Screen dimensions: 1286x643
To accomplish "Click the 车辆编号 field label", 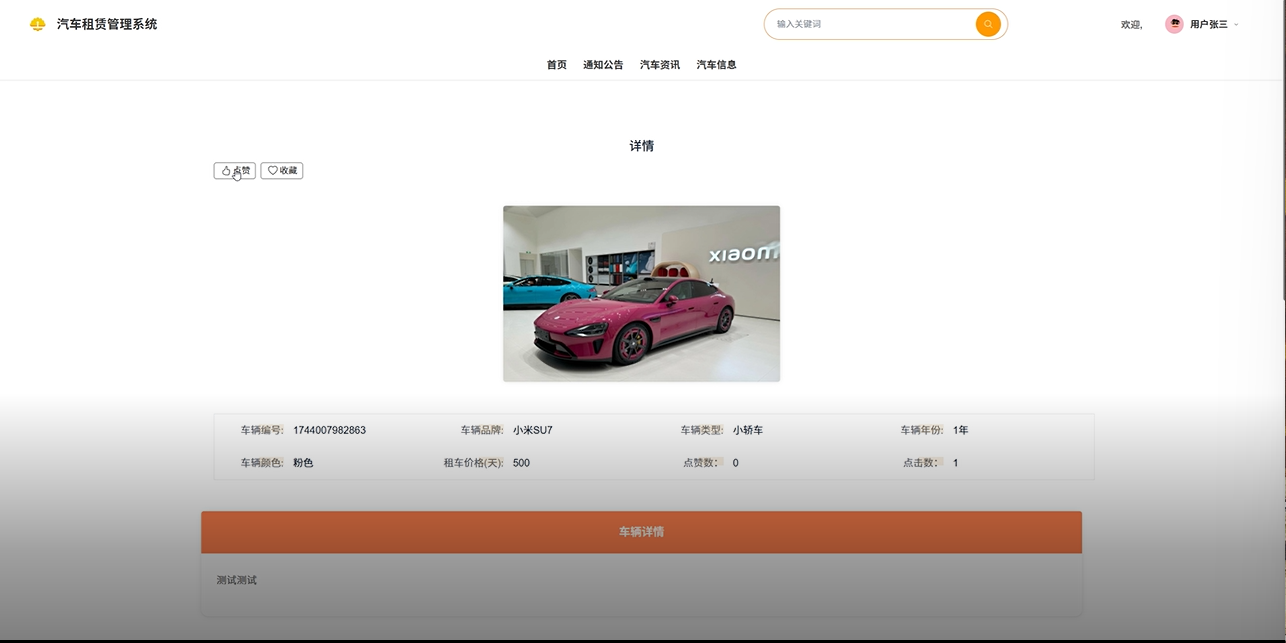I will tap(262, 431).
